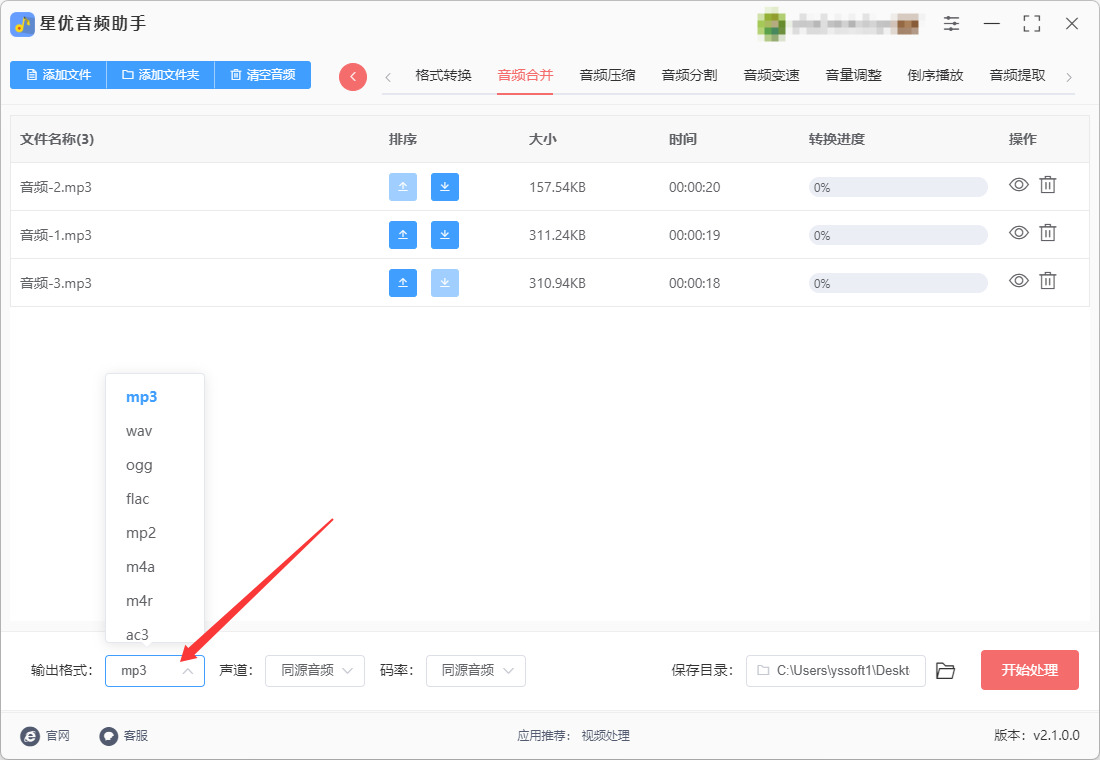Screen dimensions: 1100x760
Task: Switch to the 格式转换 tab
Action: click(x=443, y=75)
